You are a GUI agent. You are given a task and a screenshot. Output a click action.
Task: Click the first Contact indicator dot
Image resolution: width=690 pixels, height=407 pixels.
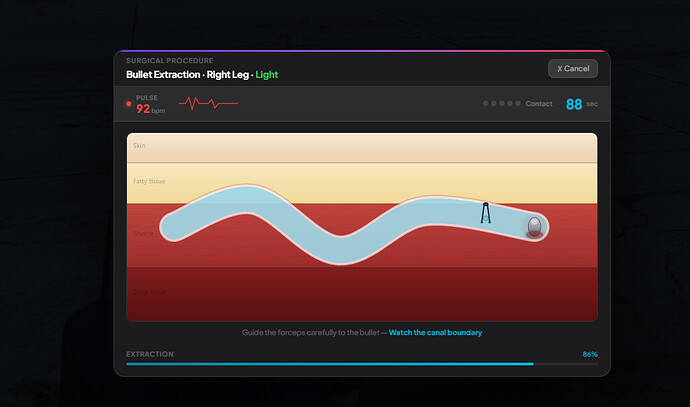486,103
